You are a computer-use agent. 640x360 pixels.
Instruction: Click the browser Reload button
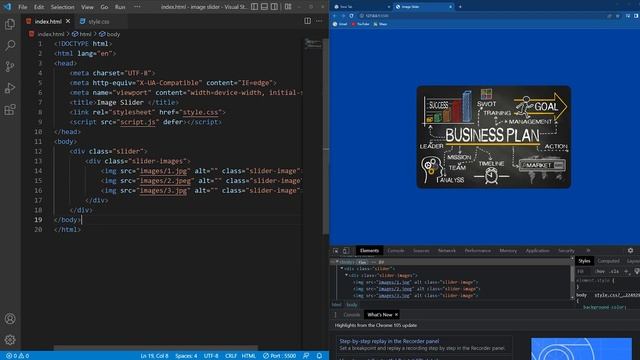351,16
